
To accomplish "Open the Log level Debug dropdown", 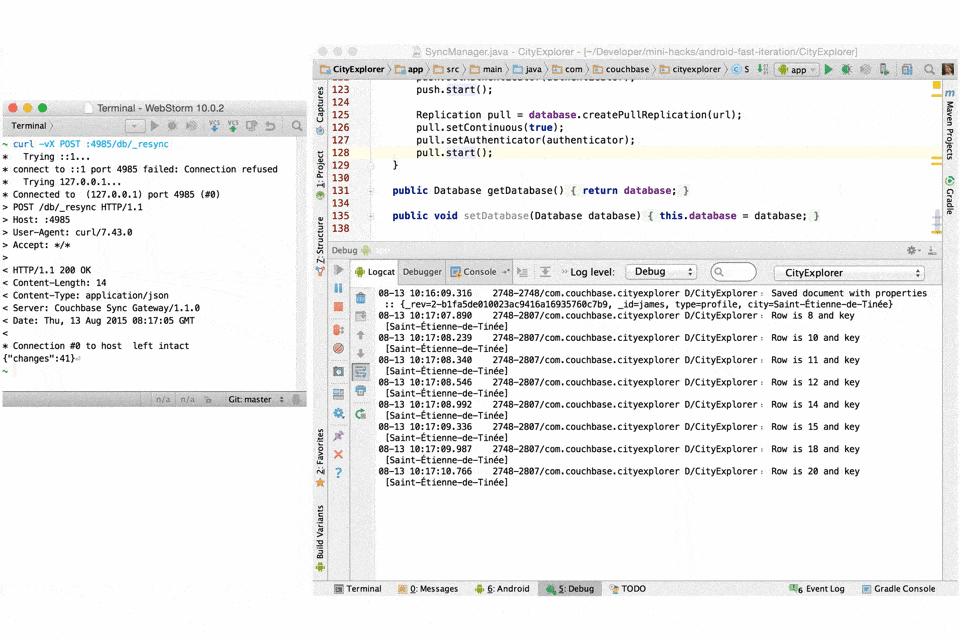I will (661, 272).
